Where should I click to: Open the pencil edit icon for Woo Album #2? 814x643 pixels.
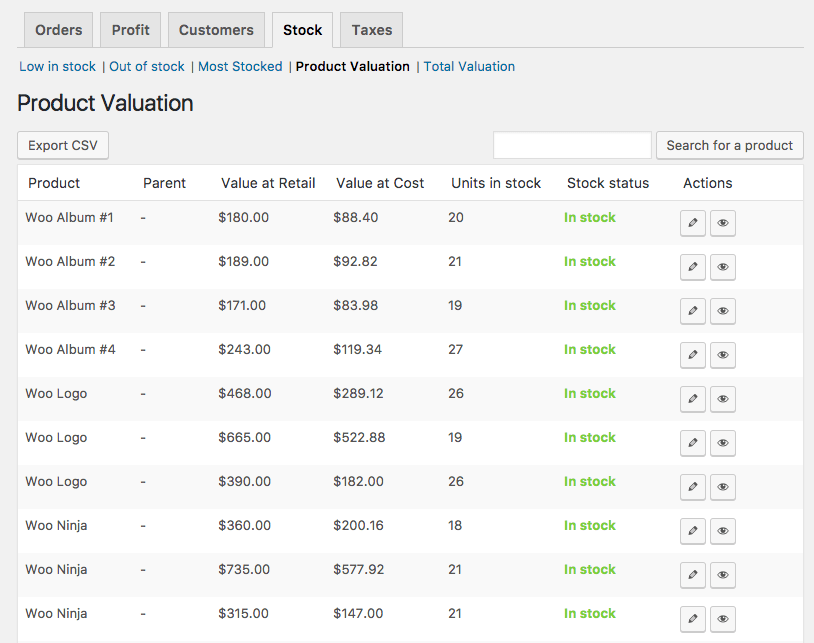pyautogui.click(x=692, y=267)
